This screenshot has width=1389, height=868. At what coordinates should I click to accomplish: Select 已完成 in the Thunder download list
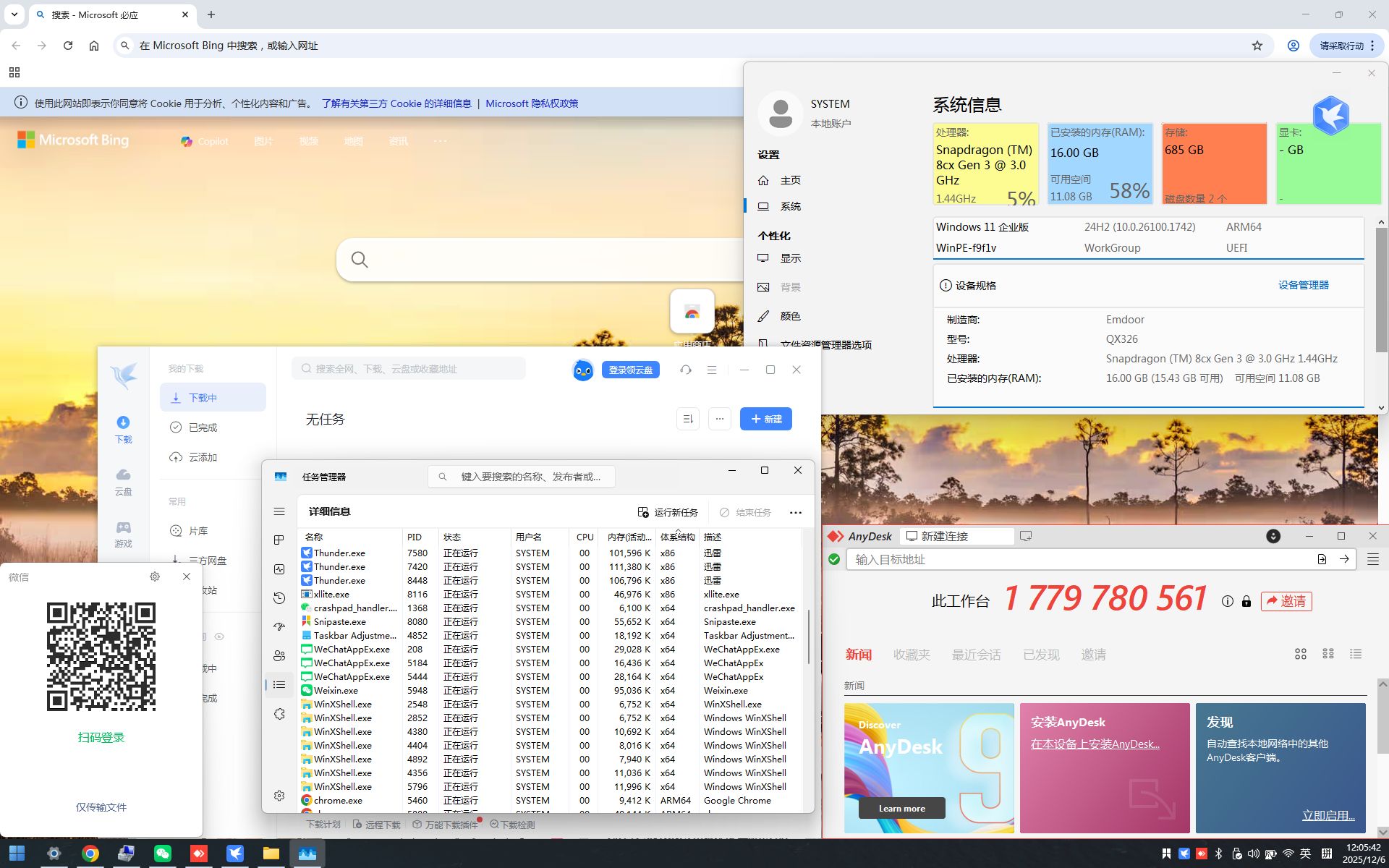coord(203,427)
